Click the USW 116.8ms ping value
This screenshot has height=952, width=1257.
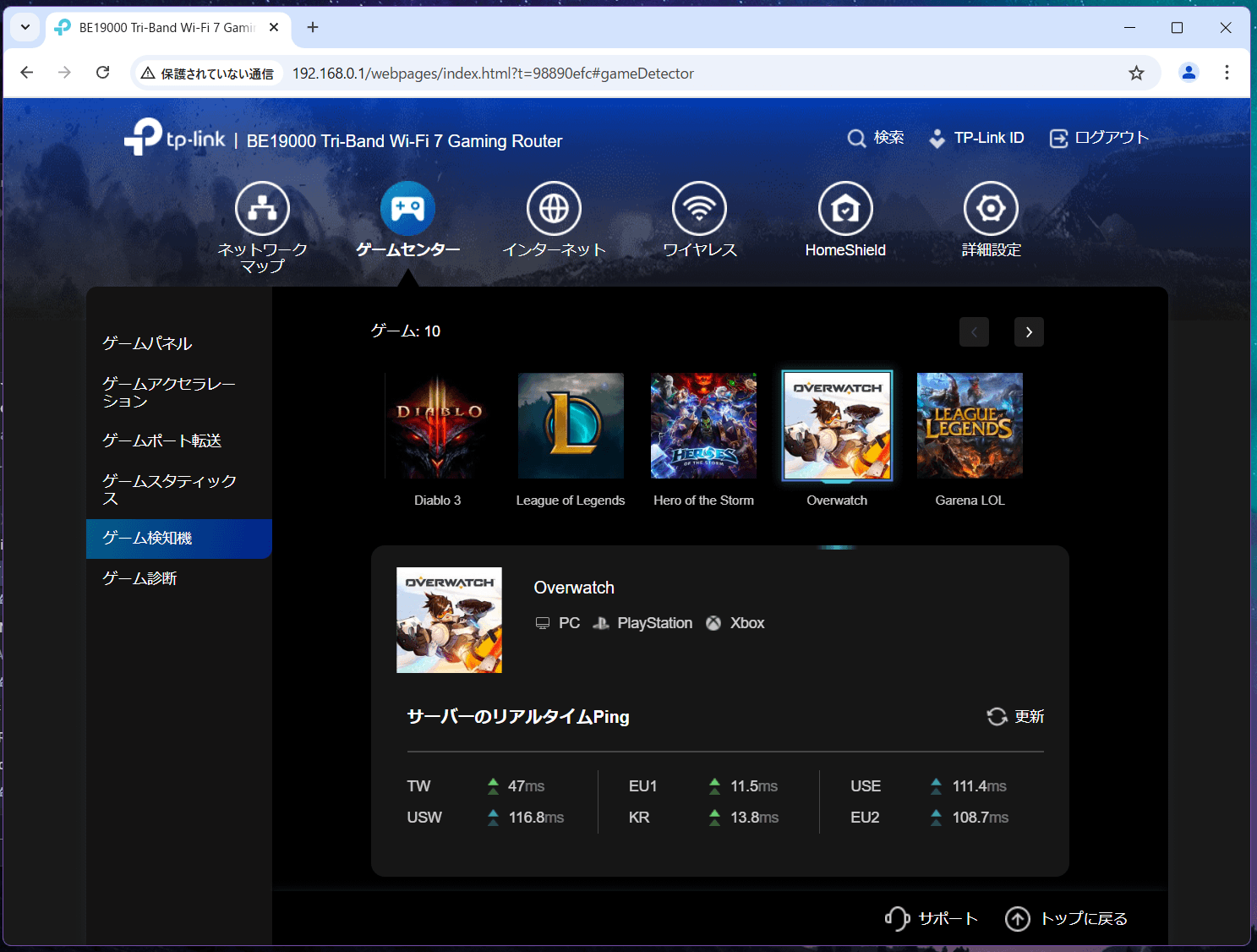point(536,818)
